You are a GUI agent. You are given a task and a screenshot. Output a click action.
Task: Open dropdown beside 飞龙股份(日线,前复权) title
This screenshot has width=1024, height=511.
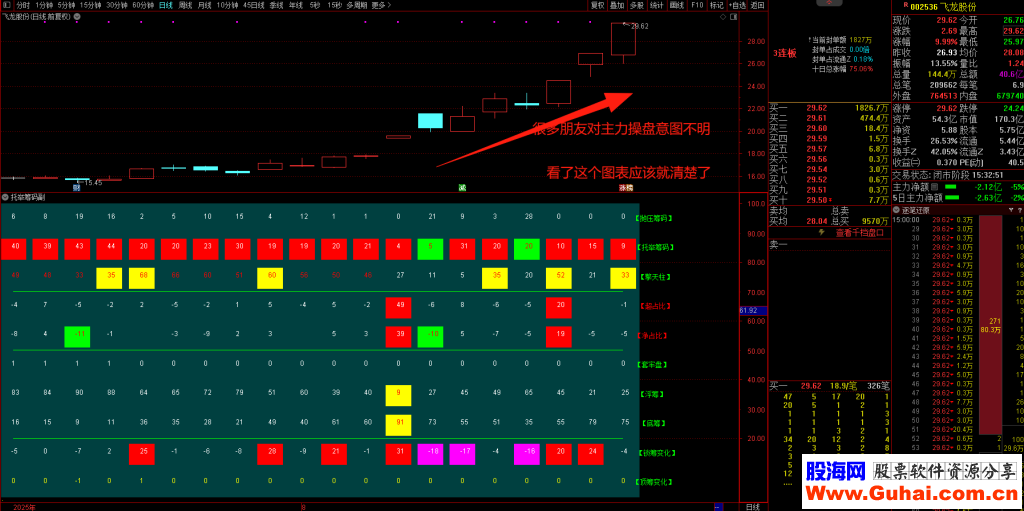tap(77, 16)
